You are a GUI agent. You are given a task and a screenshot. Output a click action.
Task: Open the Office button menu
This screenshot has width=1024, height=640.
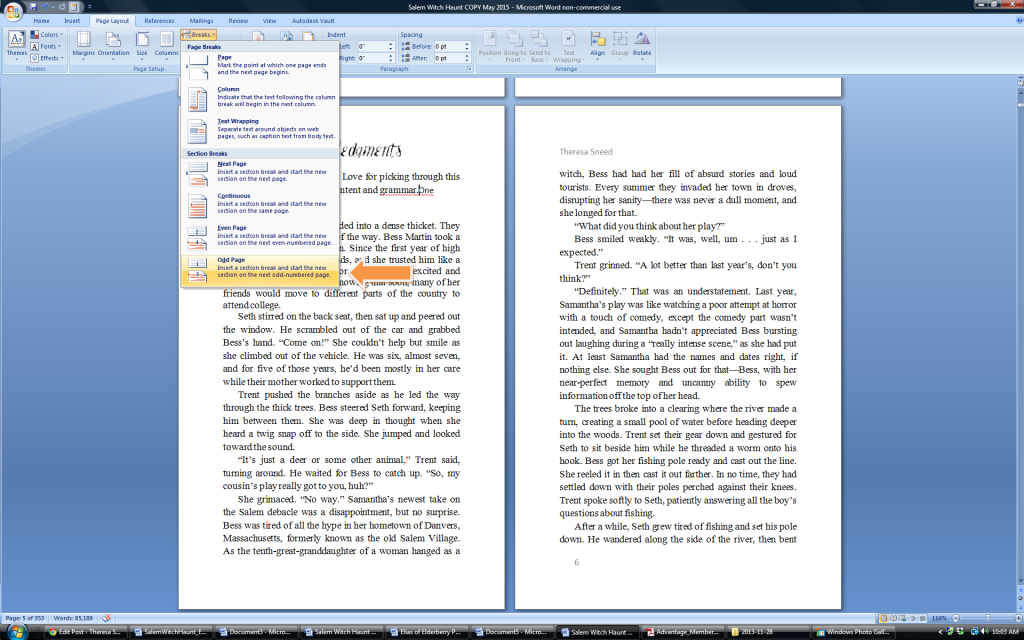(12, 11)
